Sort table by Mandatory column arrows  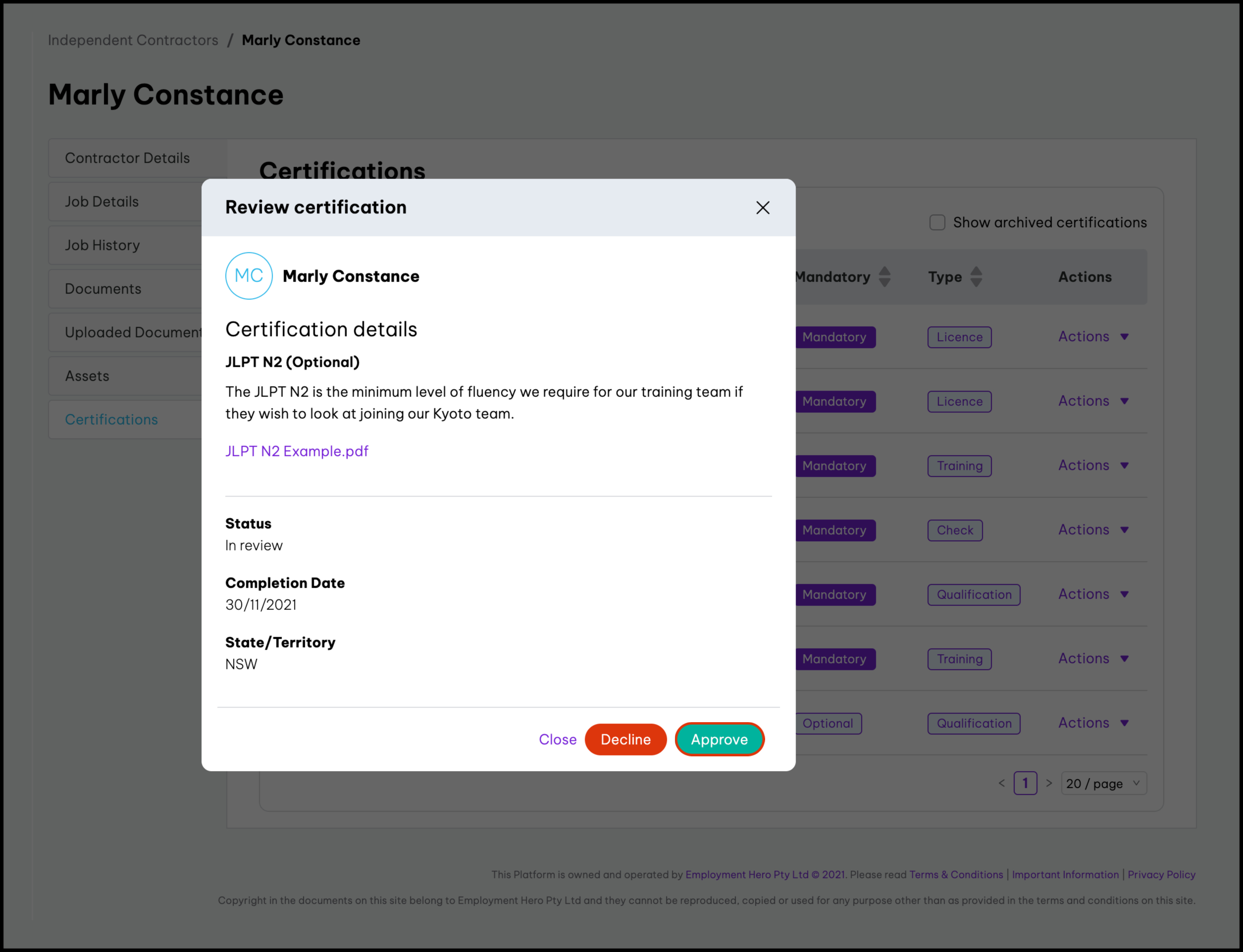(884, 276)
